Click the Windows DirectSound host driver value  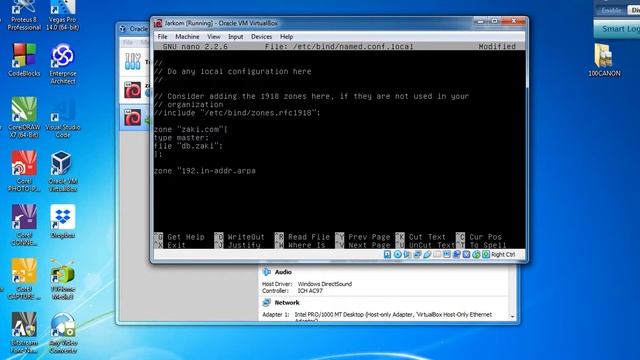pos(324,284)
